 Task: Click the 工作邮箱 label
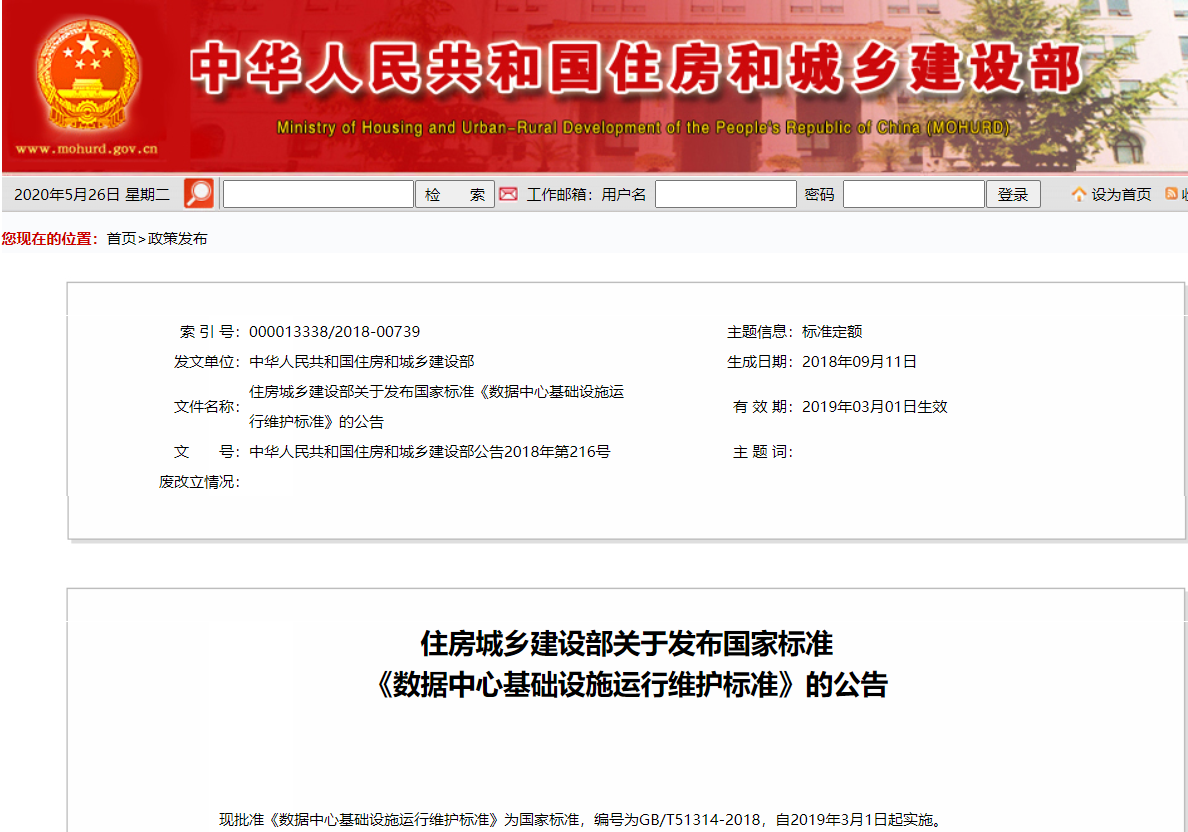557,195
